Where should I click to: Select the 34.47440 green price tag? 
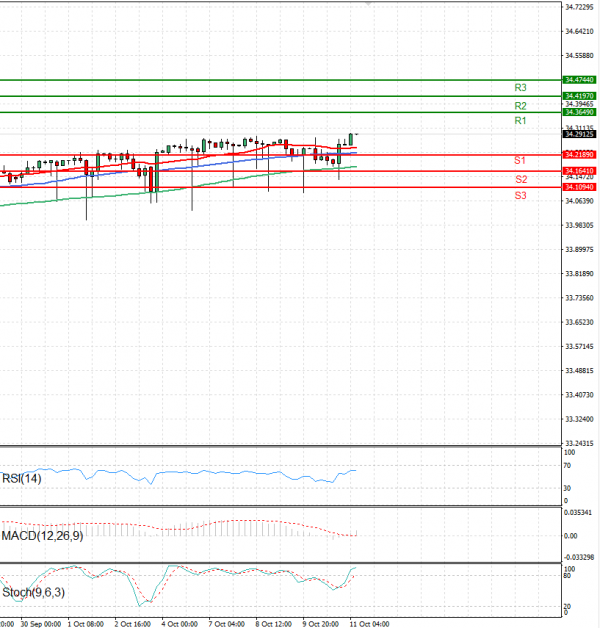pos(579,80)
